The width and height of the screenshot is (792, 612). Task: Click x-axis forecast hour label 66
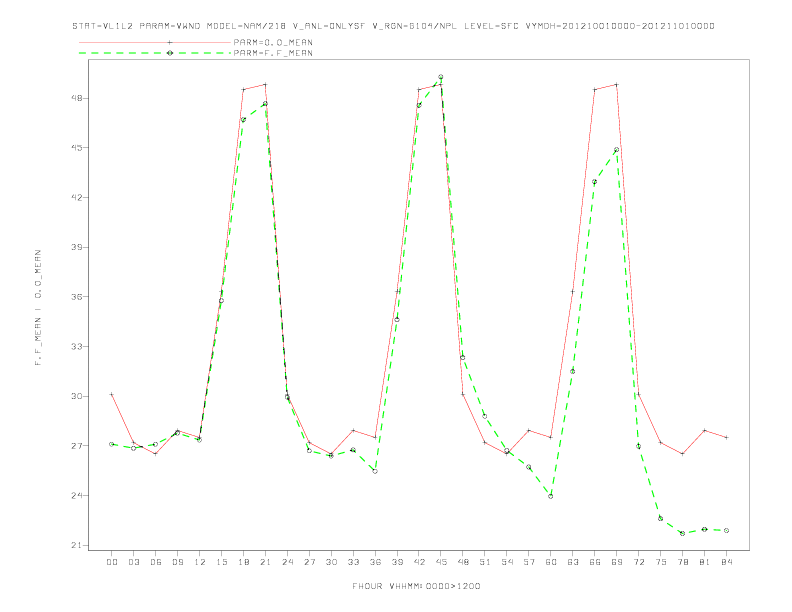click(x=595, y=562)
